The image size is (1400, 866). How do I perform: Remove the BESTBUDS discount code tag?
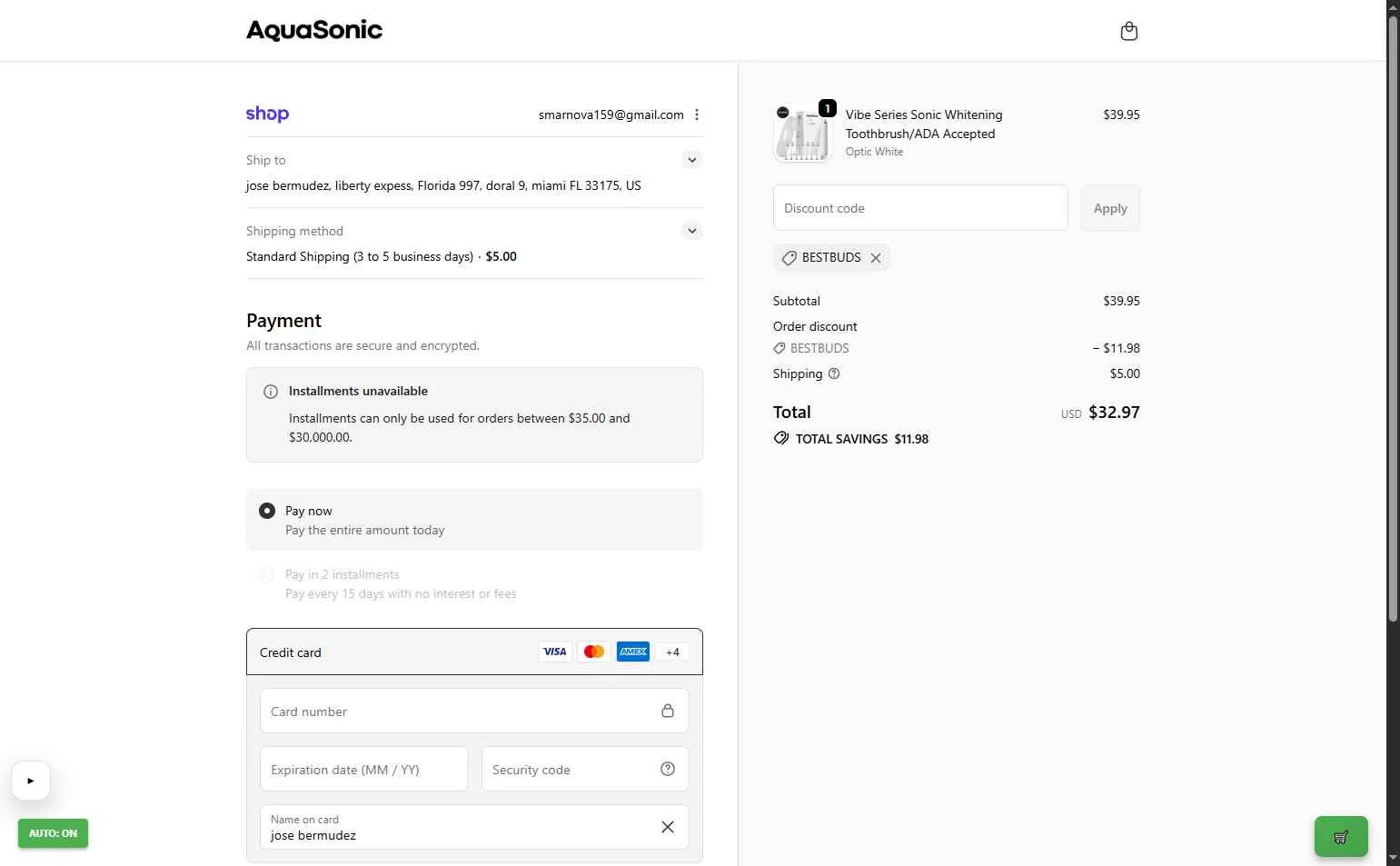click(x=876, y=258)
